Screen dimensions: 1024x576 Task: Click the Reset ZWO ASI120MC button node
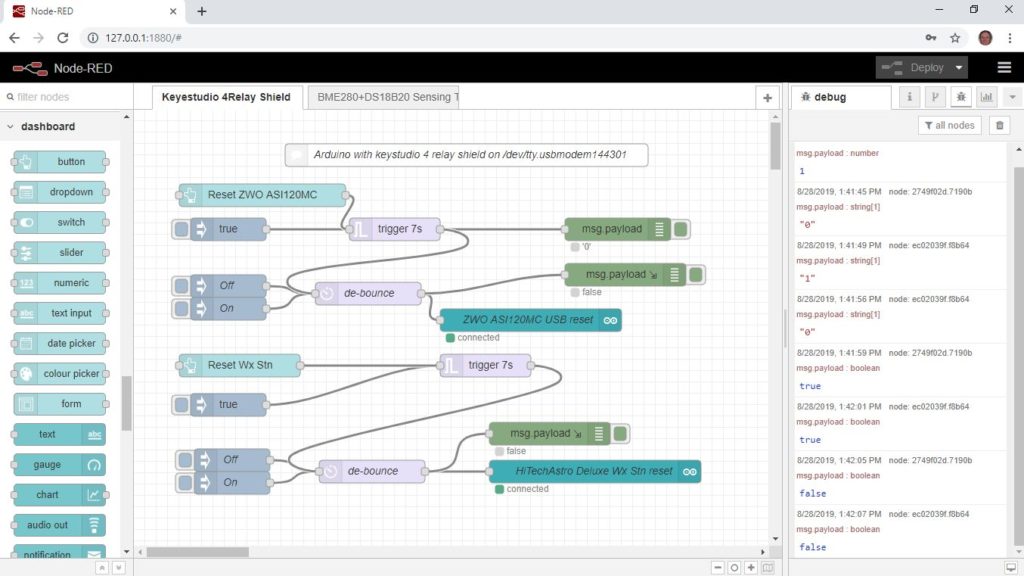(262, 195)
